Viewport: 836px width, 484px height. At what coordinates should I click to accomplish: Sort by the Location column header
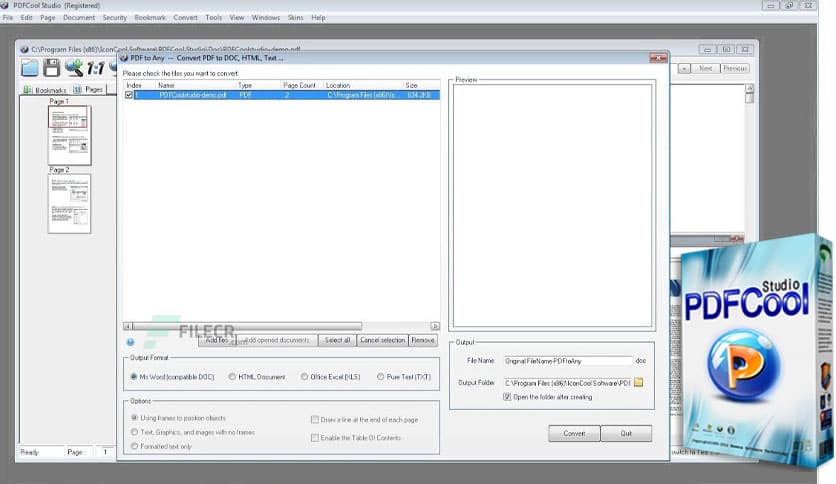[363, 85]
